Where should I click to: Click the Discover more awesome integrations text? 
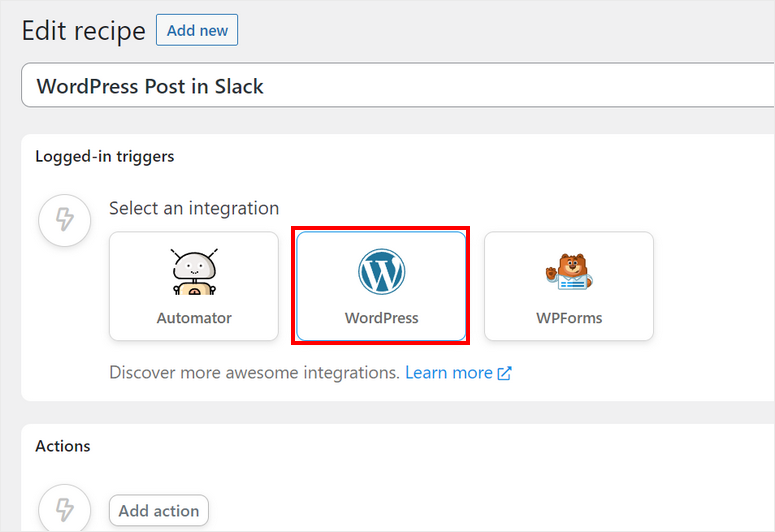tap(254, 372)
